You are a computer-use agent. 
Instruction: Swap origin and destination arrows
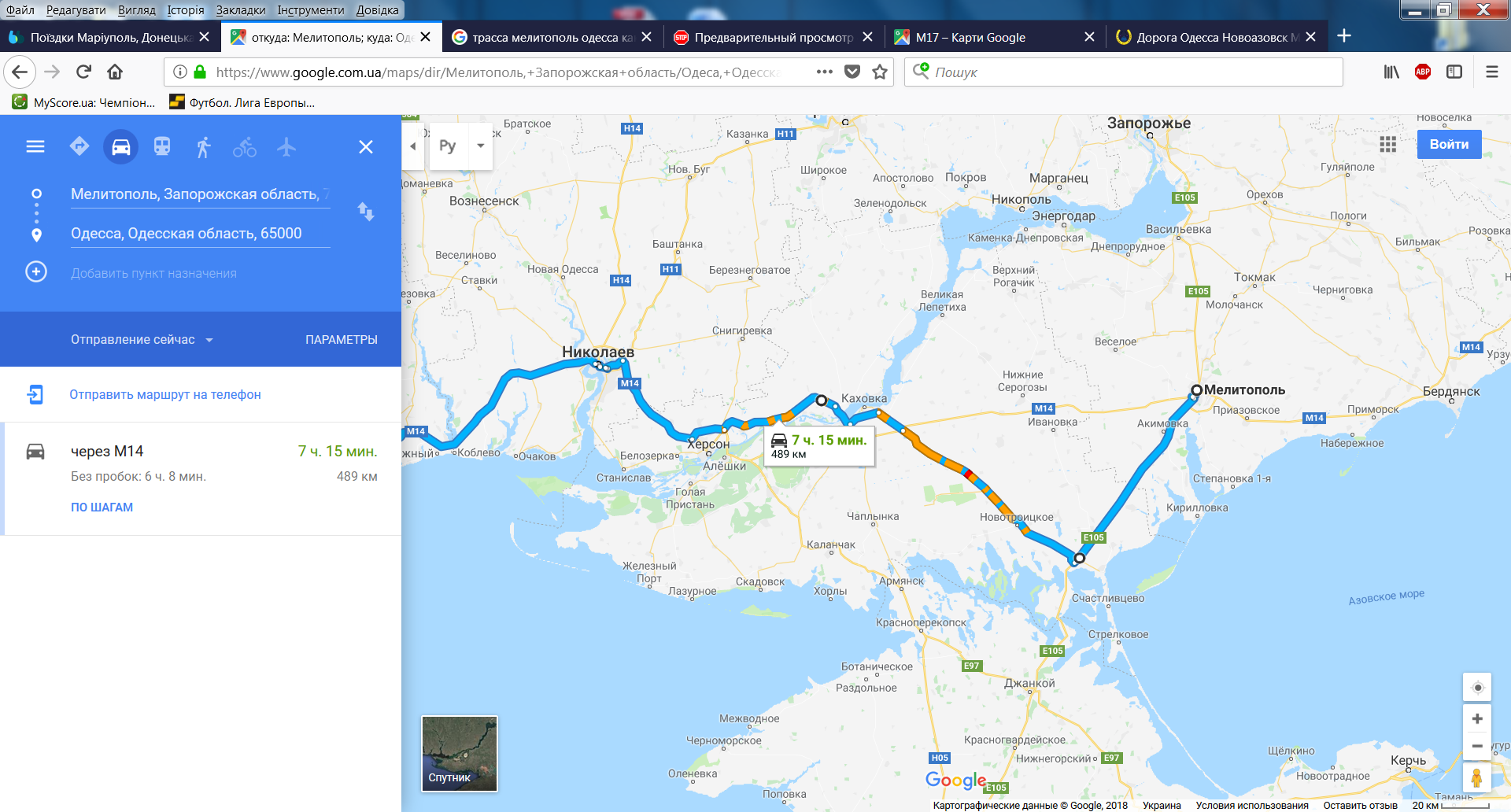coord(366,212)
